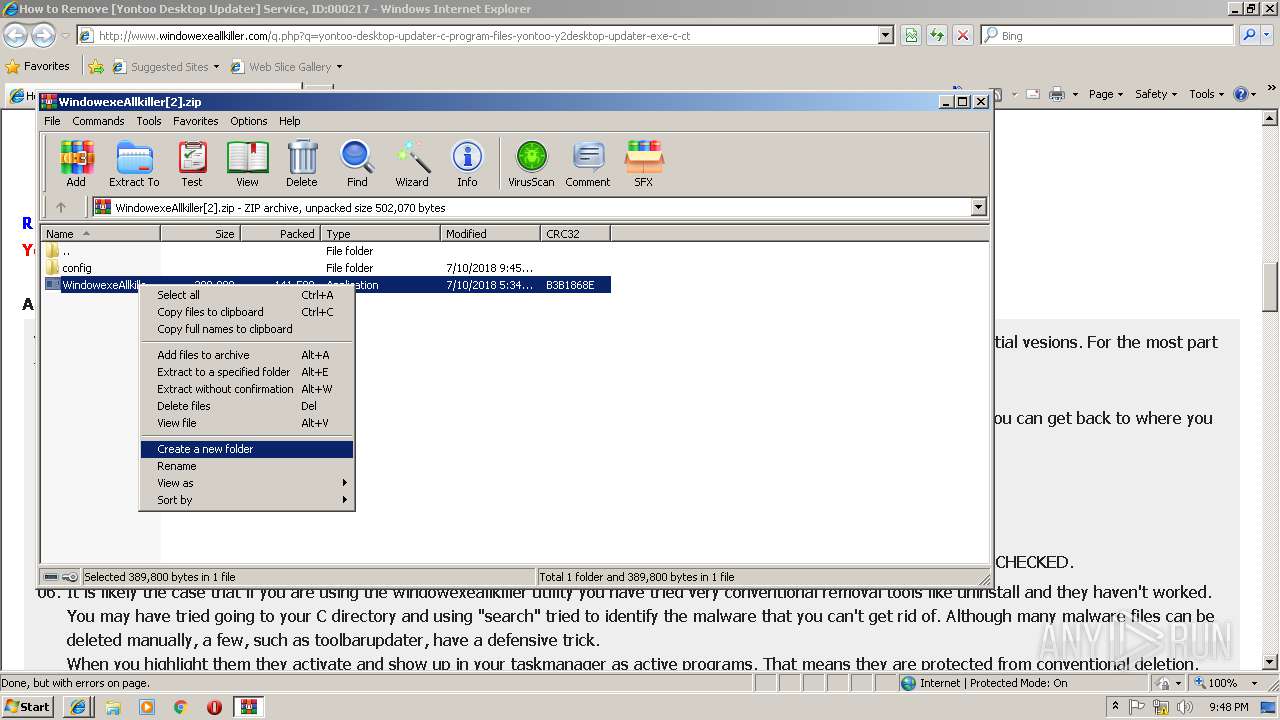This screenshot has width=1280, height=720.
Task: Sort by Packed column header
Action: coord(280,233)
